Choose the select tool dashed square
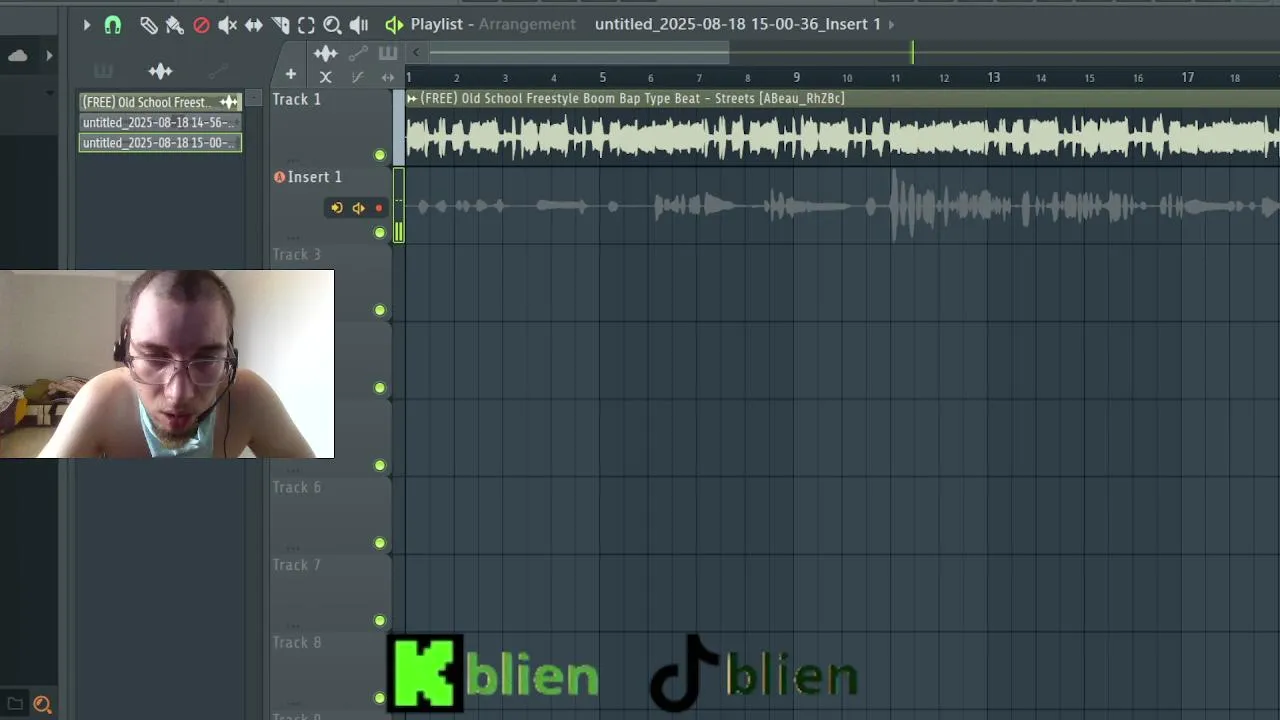Viewport: 1280px width, 720px height. pyautogui.click(x=306, y=25)
